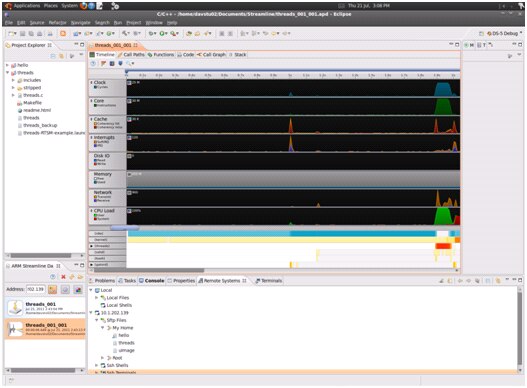The height and width of the screenshot is (388, 527).
Task: Open the Applications menu in the system panel
Action: point(27,6)
